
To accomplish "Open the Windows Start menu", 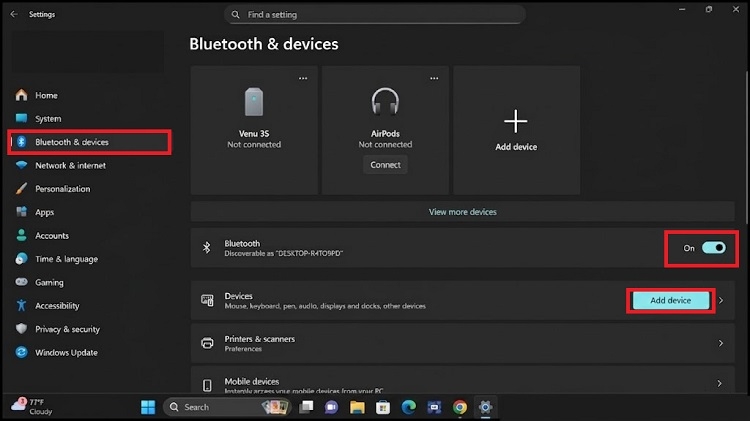I will click(148, 407).
